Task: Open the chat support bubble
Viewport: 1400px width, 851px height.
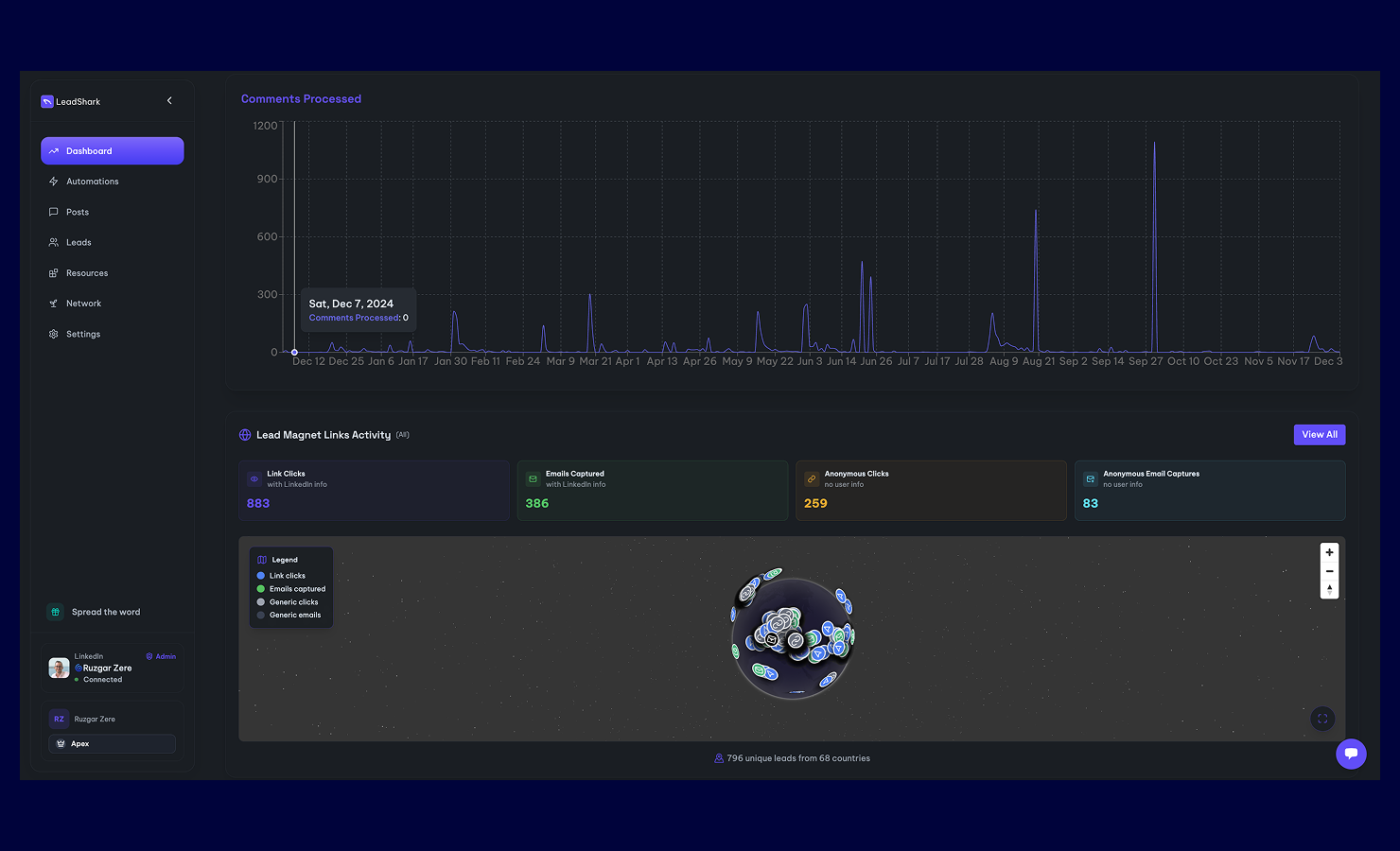Action: click(x=1351, y=754)
